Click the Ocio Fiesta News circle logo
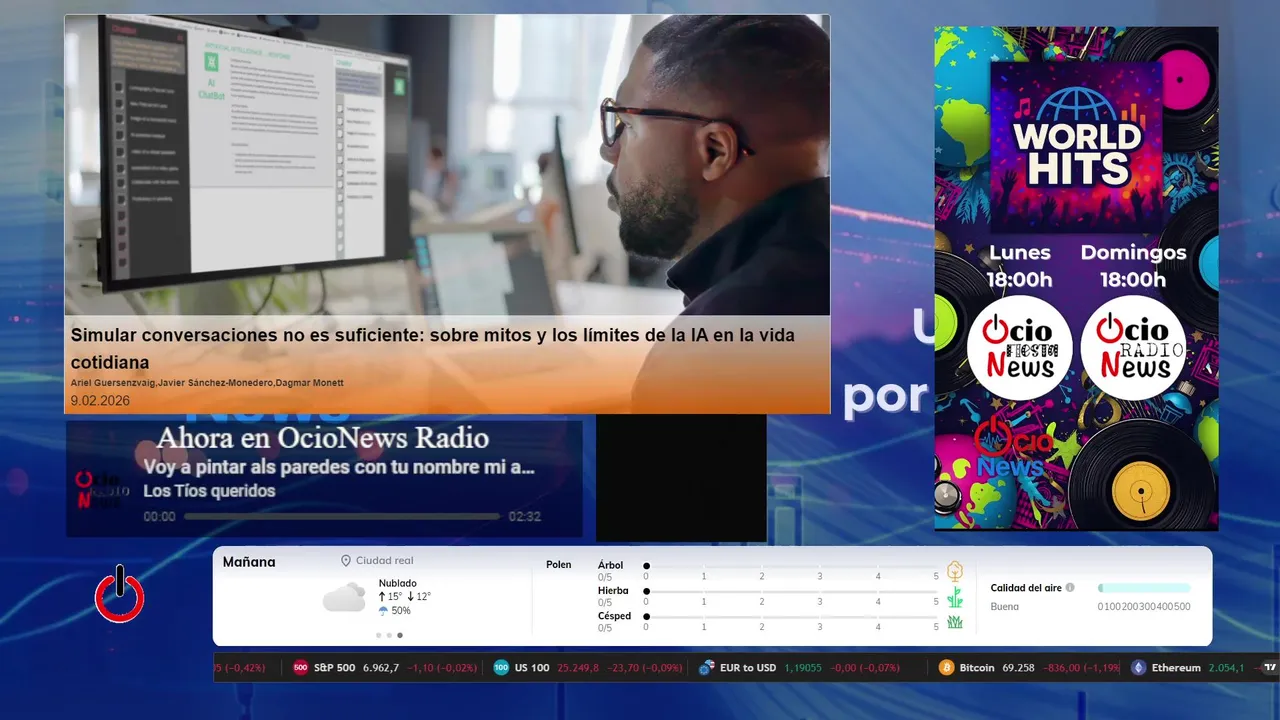 pyautogui.click(x=1019, y=348)
